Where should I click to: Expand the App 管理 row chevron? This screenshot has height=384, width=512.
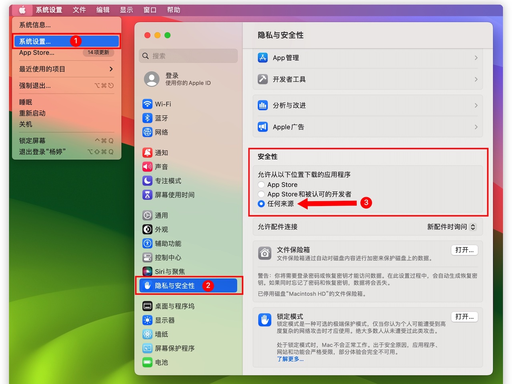point(476,58)
